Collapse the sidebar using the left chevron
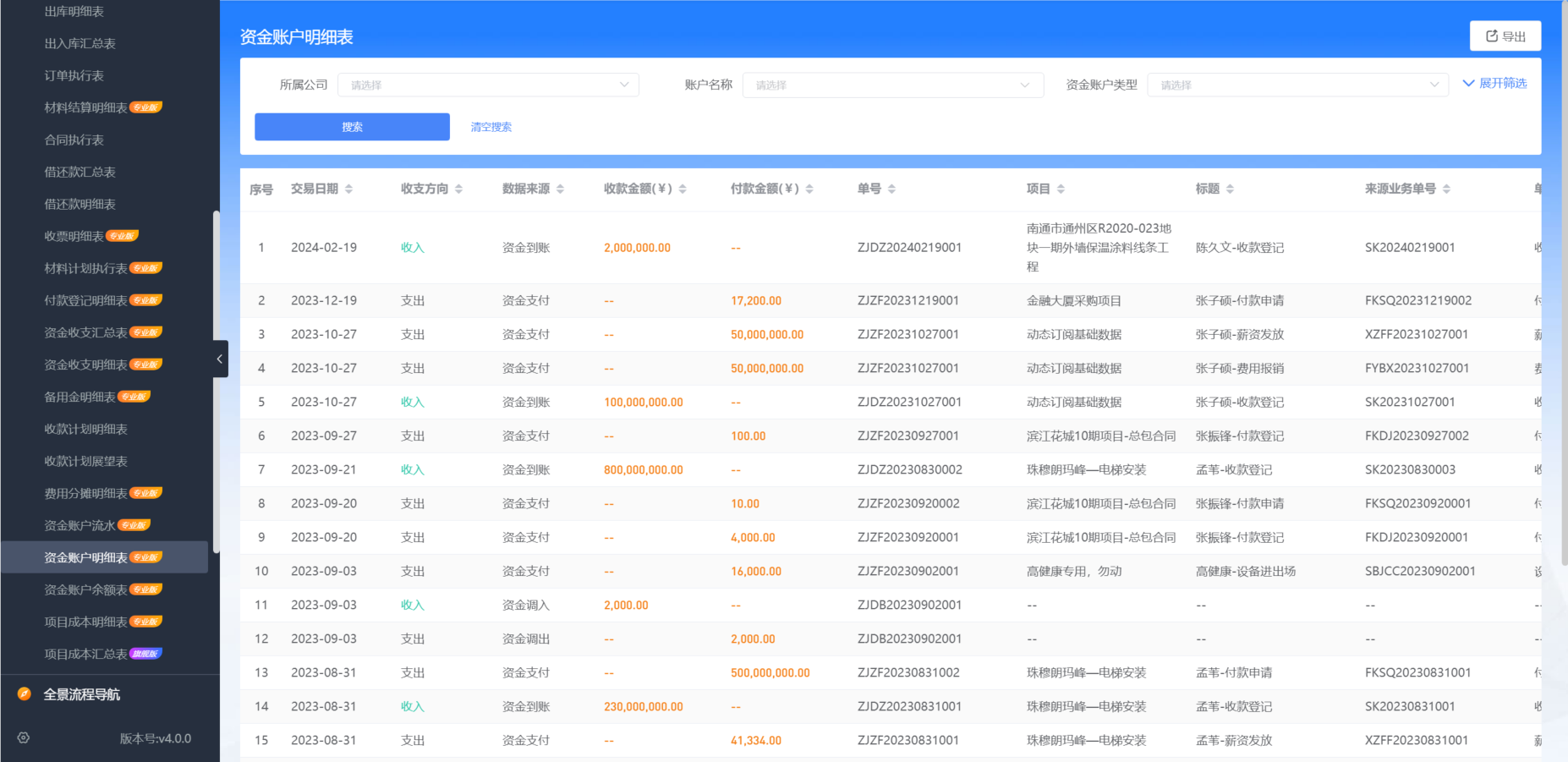Image resolution: width=1568 pixels, height=762 pixels. pyautogui.click(x=220, y=359)
